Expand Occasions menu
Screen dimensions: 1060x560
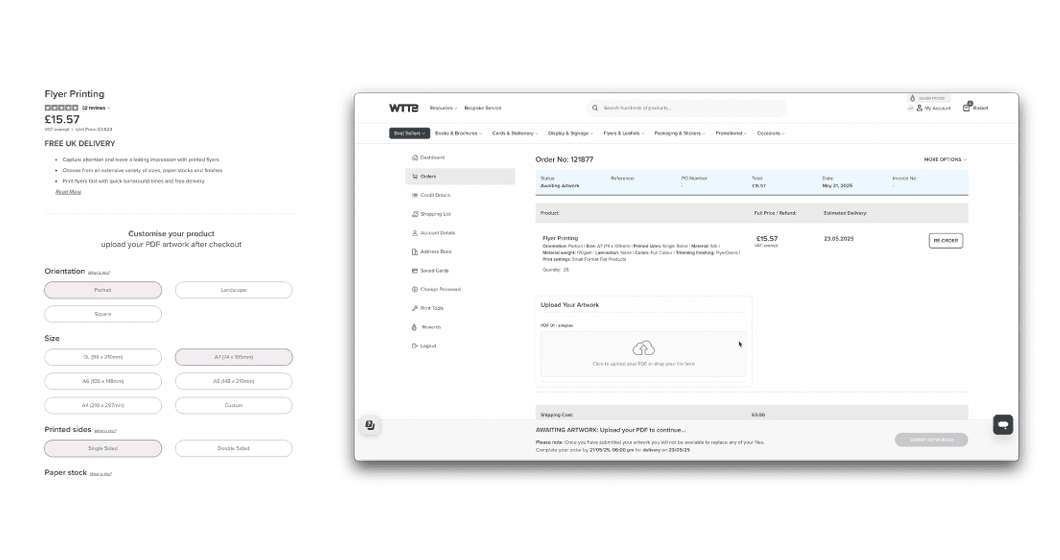pyautogui.click(x=771, y=133)
